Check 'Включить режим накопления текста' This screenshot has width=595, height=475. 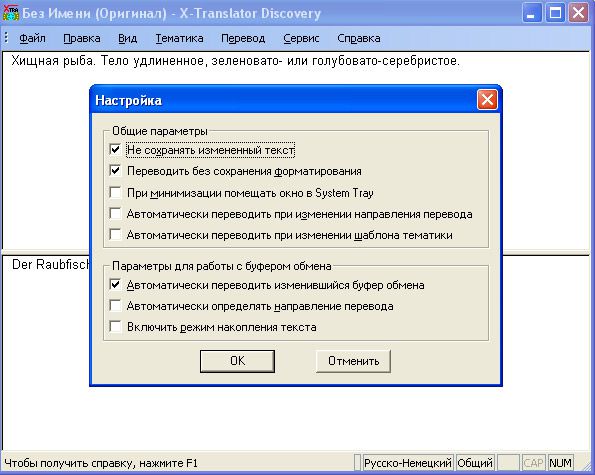point(115,326)
